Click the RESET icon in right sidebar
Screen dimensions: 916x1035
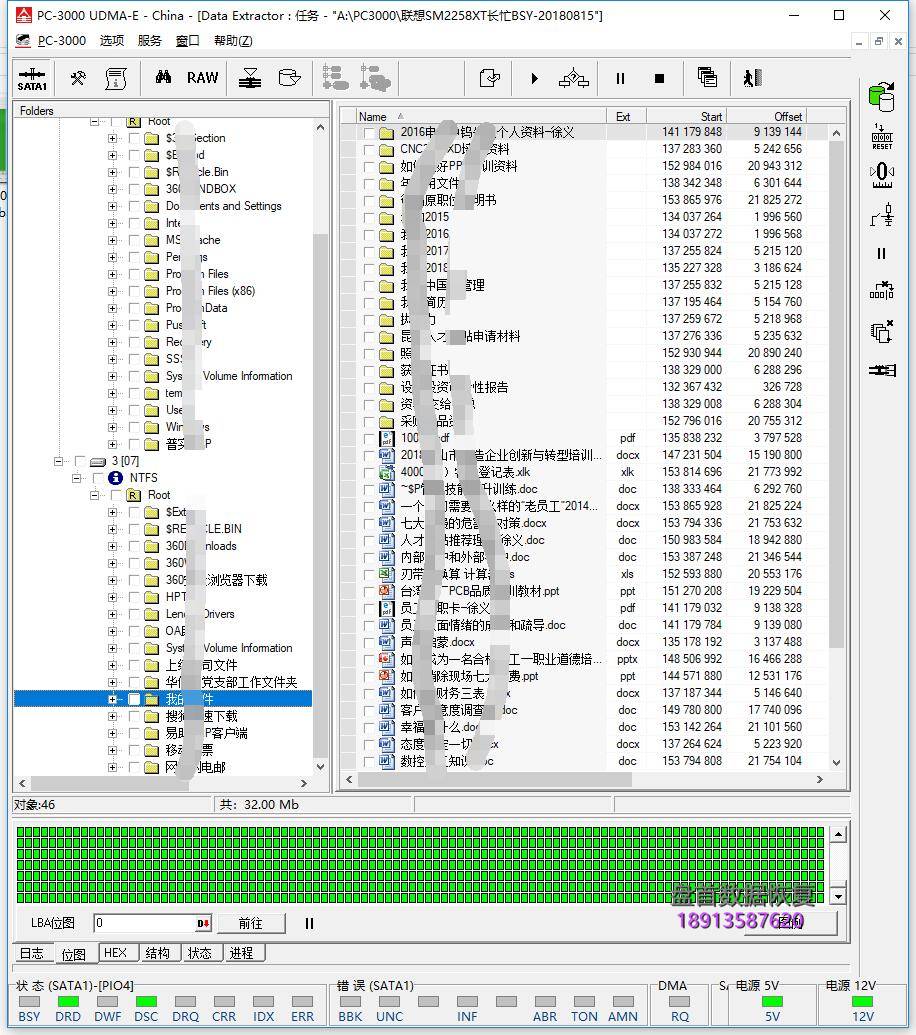(x=881, y=137)
